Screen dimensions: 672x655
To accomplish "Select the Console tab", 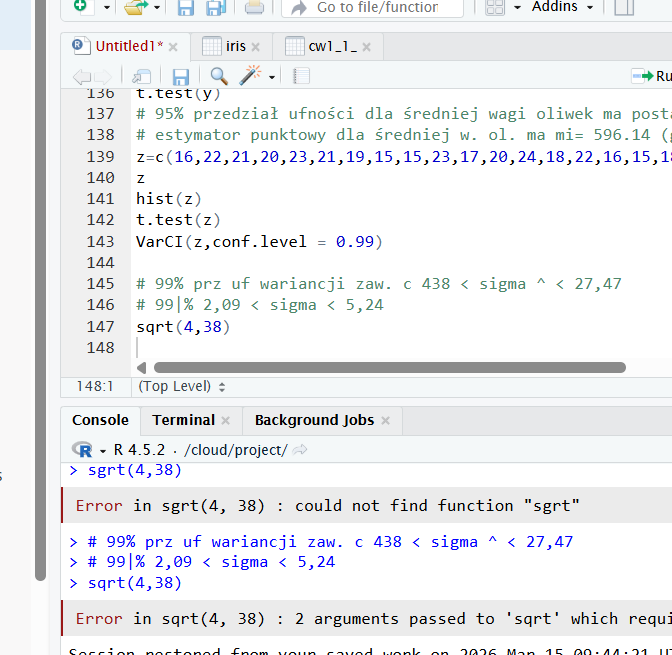I will 100,420.
